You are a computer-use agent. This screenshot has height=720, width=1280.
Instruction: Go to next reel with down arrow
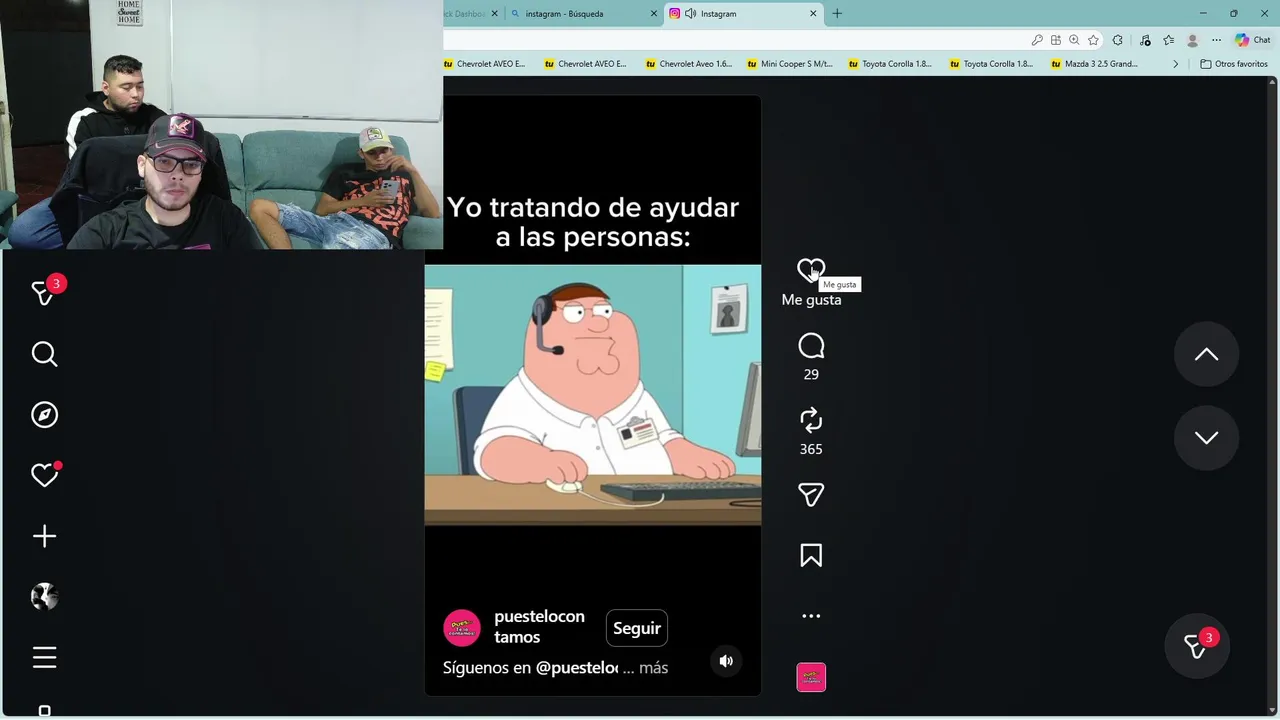(1206, 438)
